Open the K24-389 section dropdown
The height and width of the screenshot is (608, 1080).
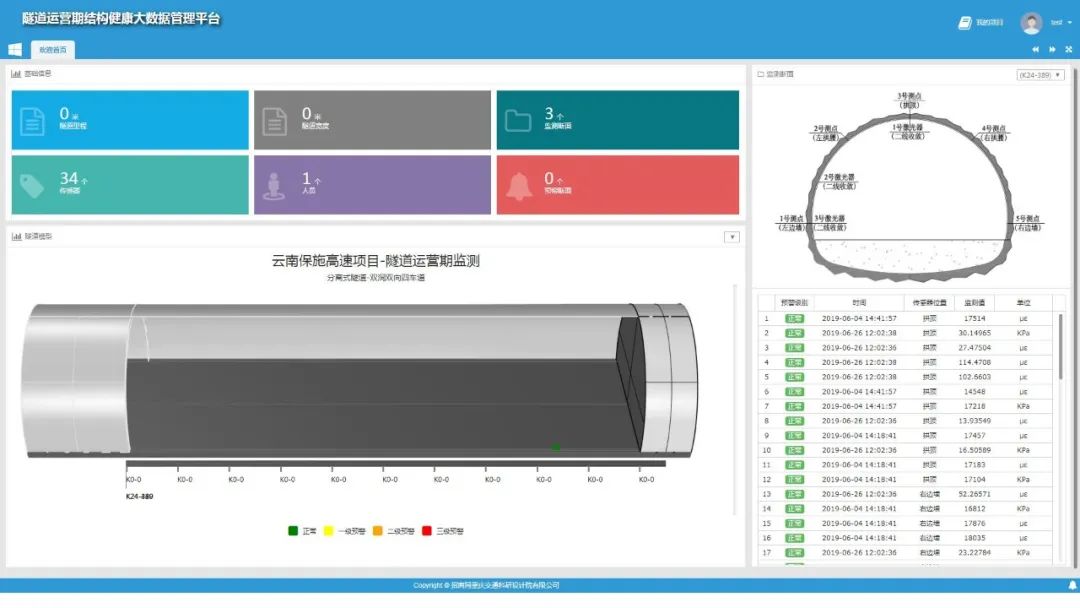[x=1040, y=75]
